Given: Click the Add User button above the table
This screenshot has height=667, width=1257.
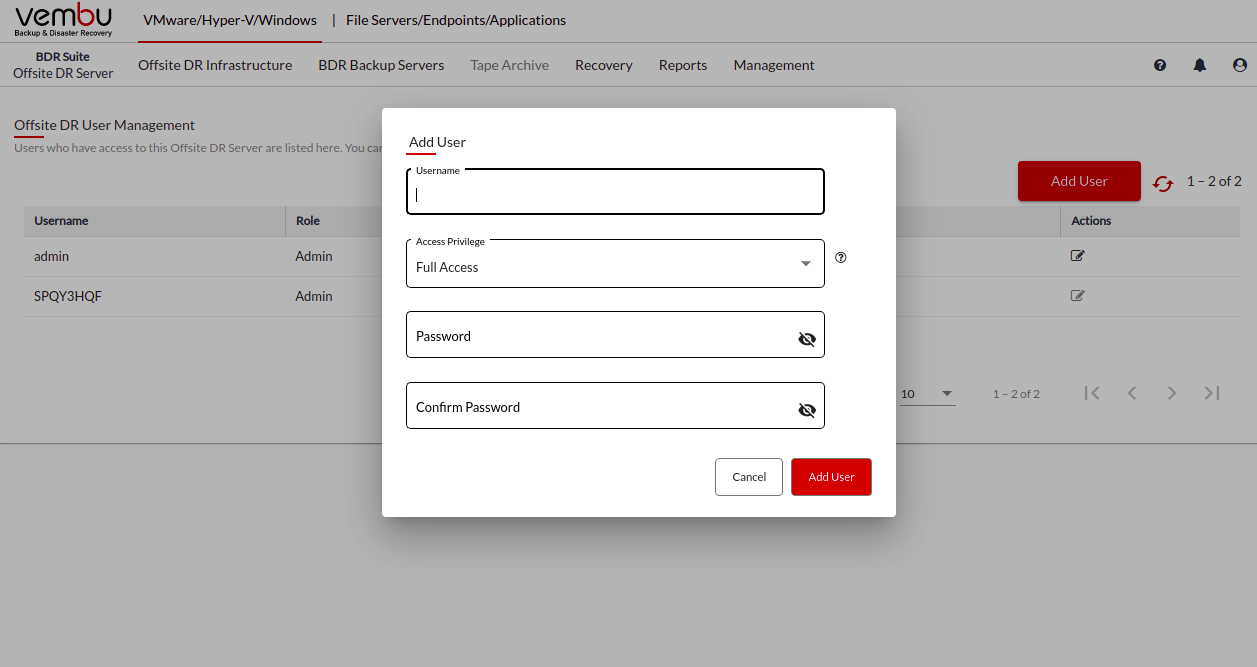Looking at the screenshot, I should click(x=1079, y=181).
